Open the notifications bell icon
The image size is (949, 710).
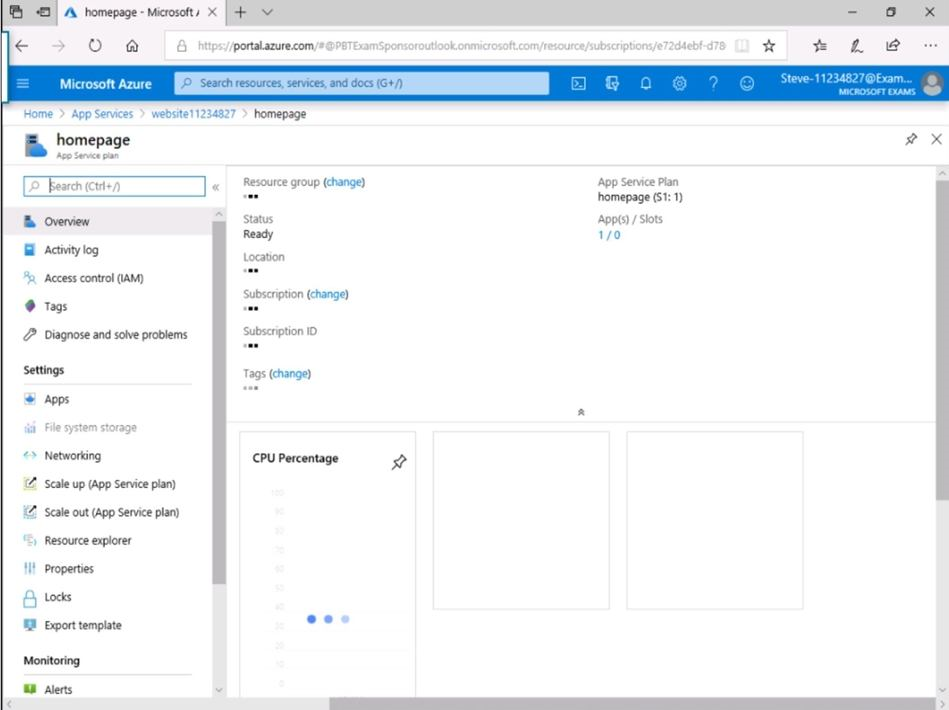pyautogui.click(x=646, y=84)
